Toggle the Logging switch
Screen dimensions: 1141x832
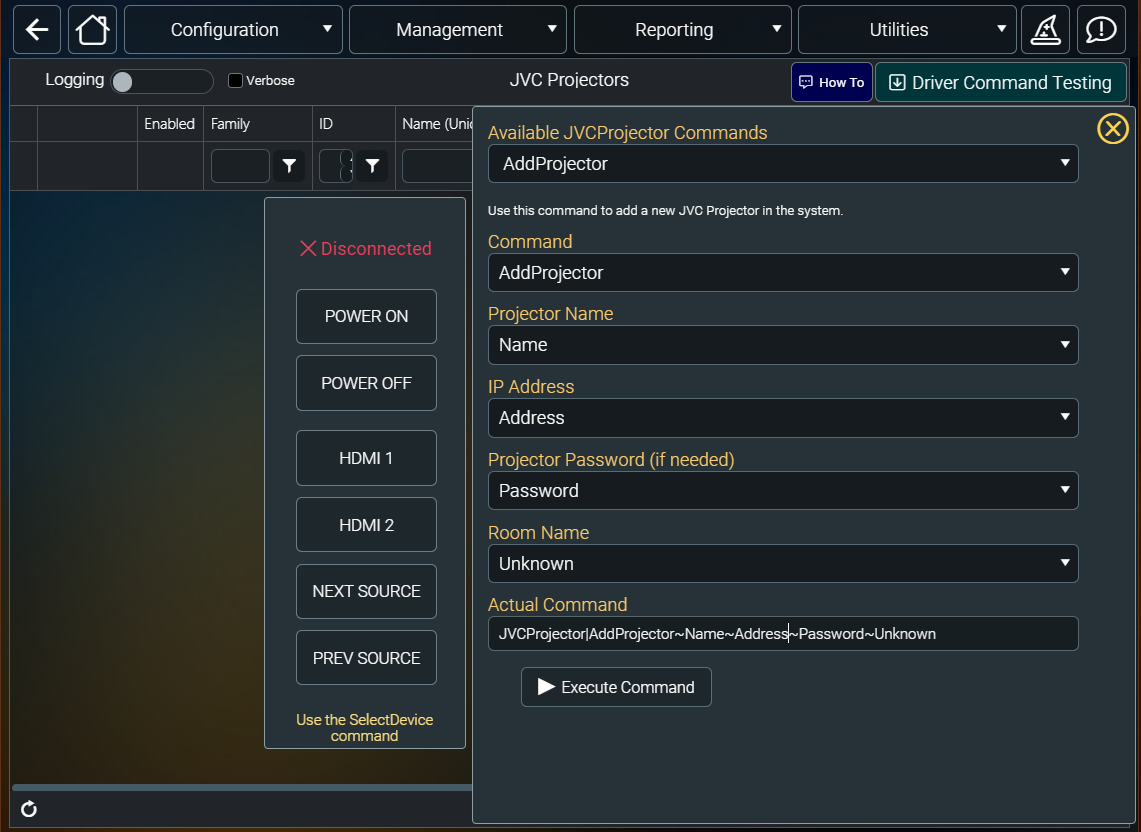[162, 82]
